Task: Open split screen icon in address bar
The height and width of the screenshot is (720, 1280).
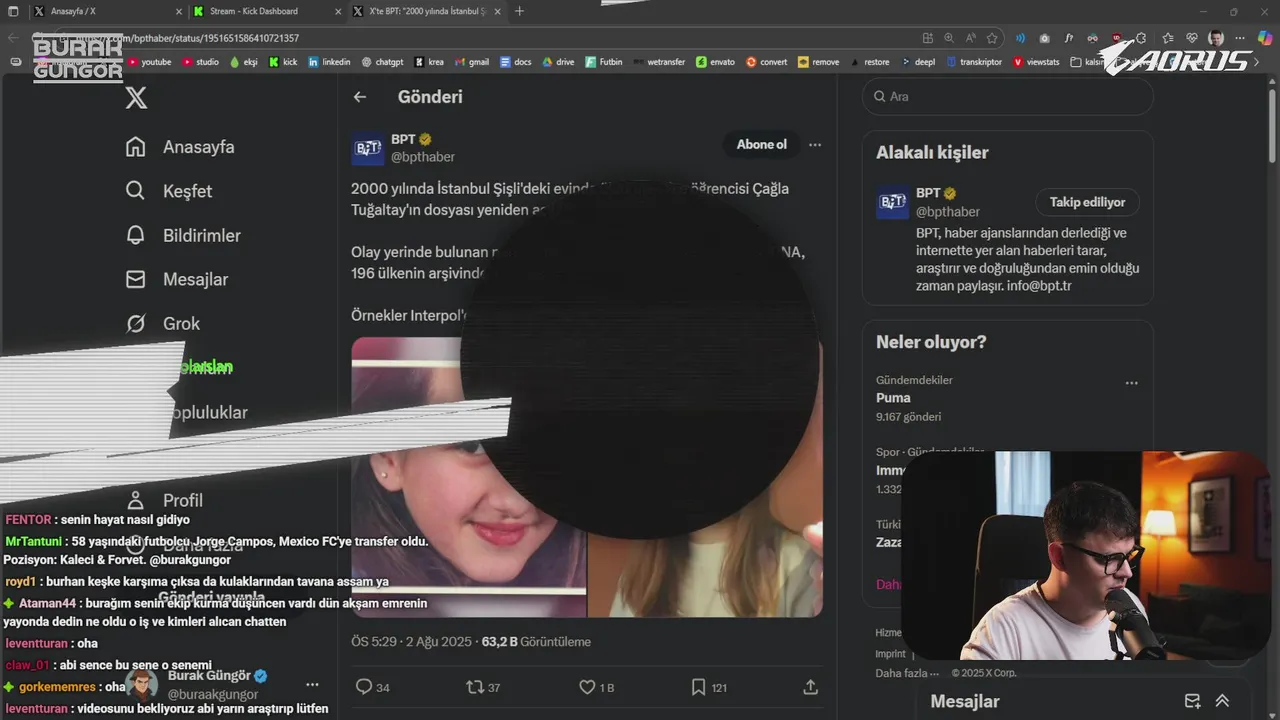Action: tap(928, 38)
